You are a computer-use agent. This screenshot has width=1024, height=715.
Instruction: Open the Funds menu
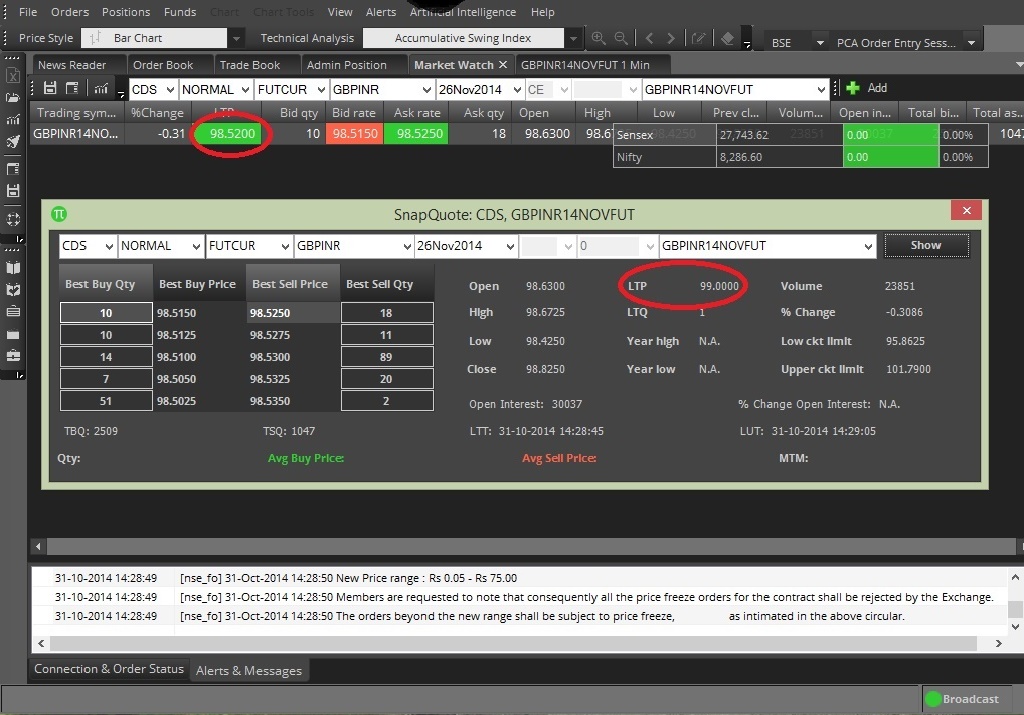[180, 12]
